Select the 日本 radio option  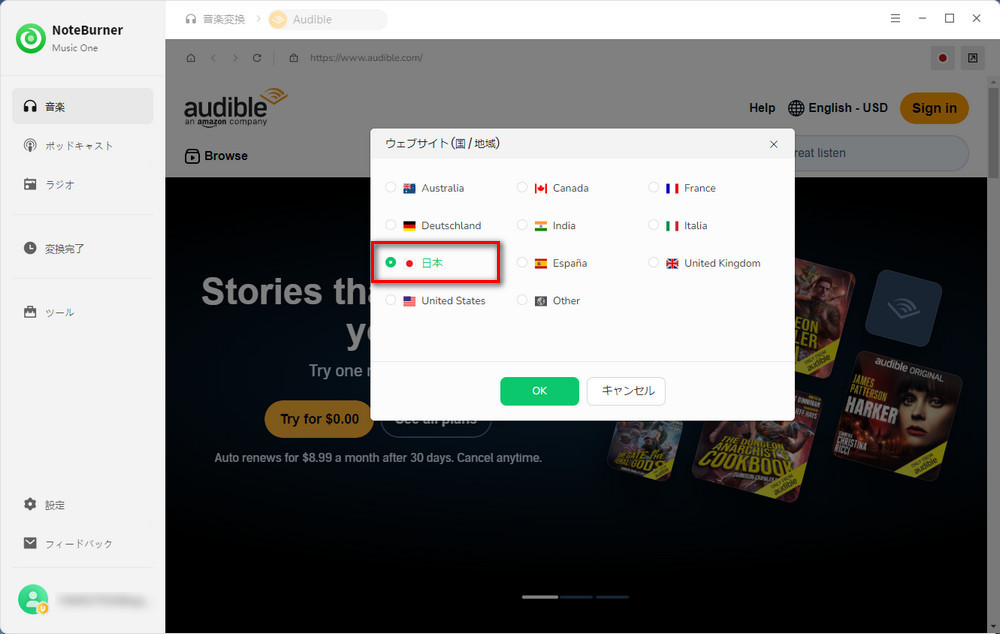pyautogui.click(x=390, y=262)
